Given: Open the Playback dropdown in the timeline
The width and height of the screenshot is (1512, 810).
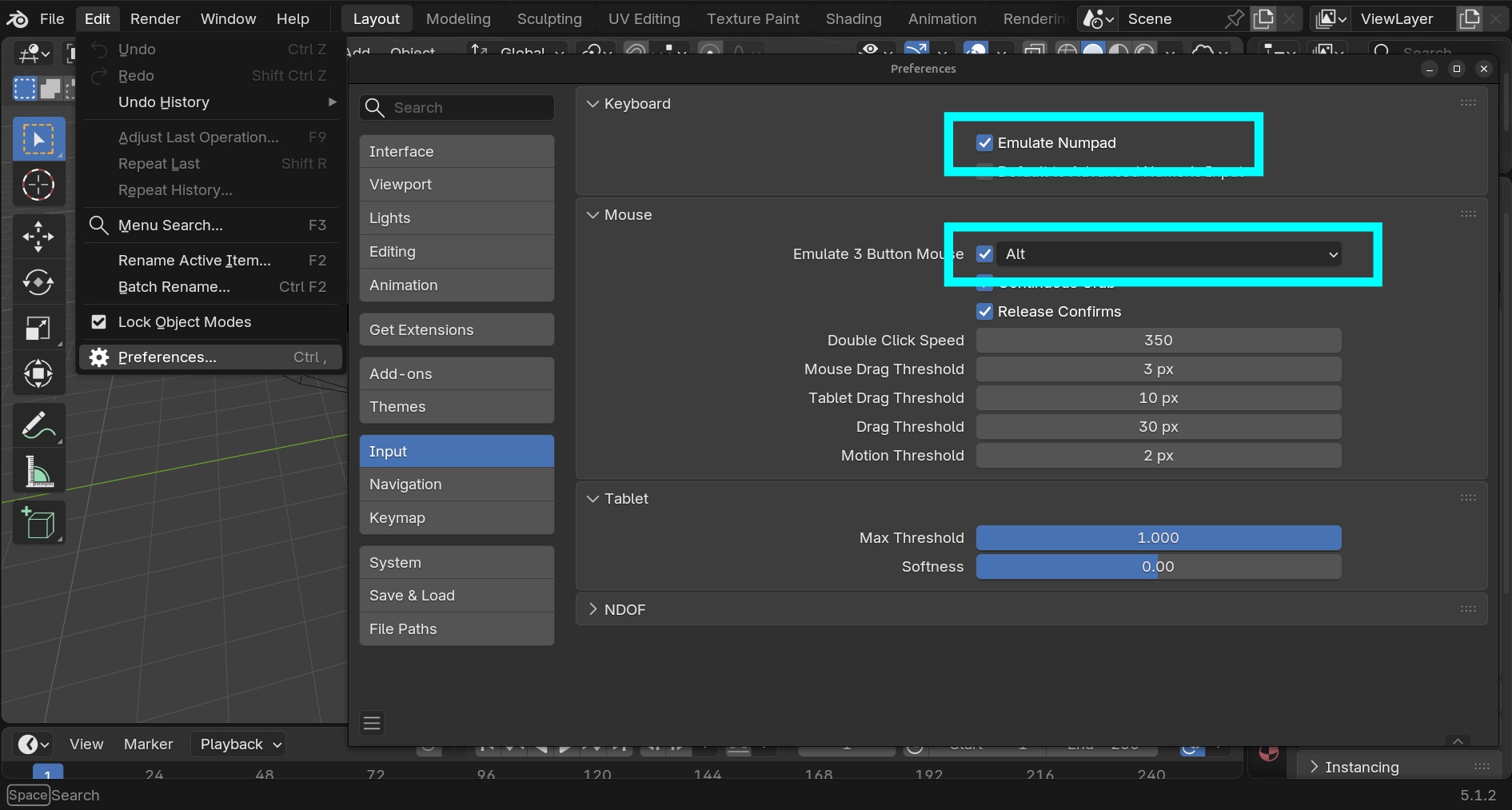Looking at the screenshot, I should 238,744.
